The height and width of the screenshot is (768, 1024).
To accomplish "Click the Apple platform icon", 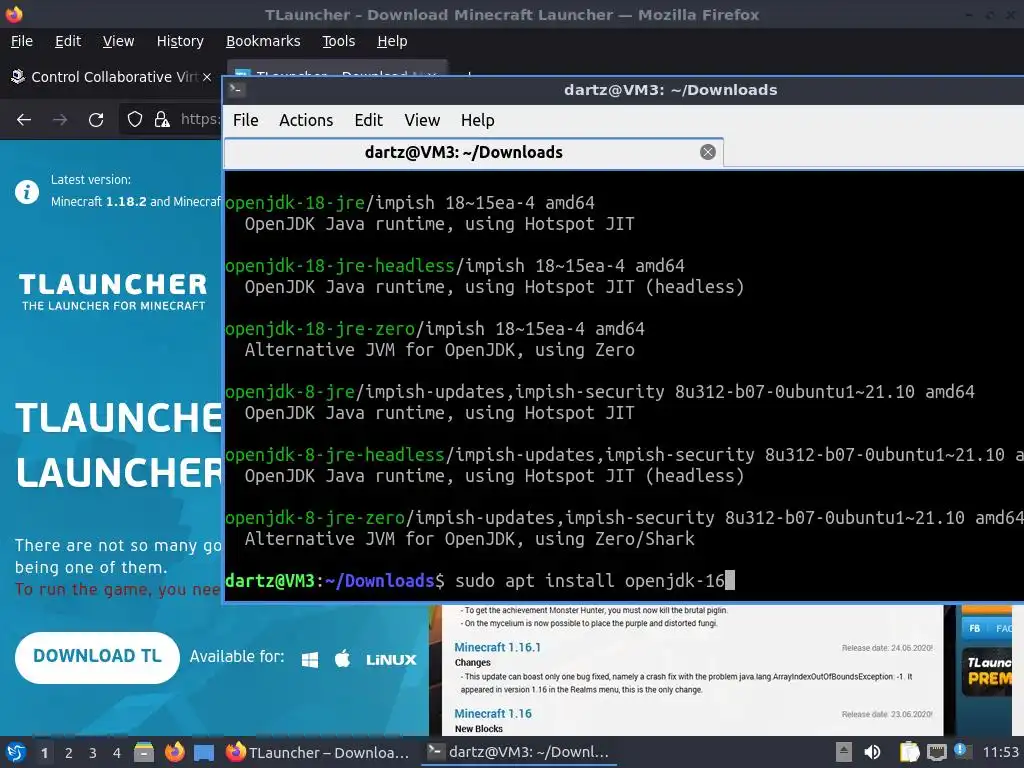I will point(342,658).
